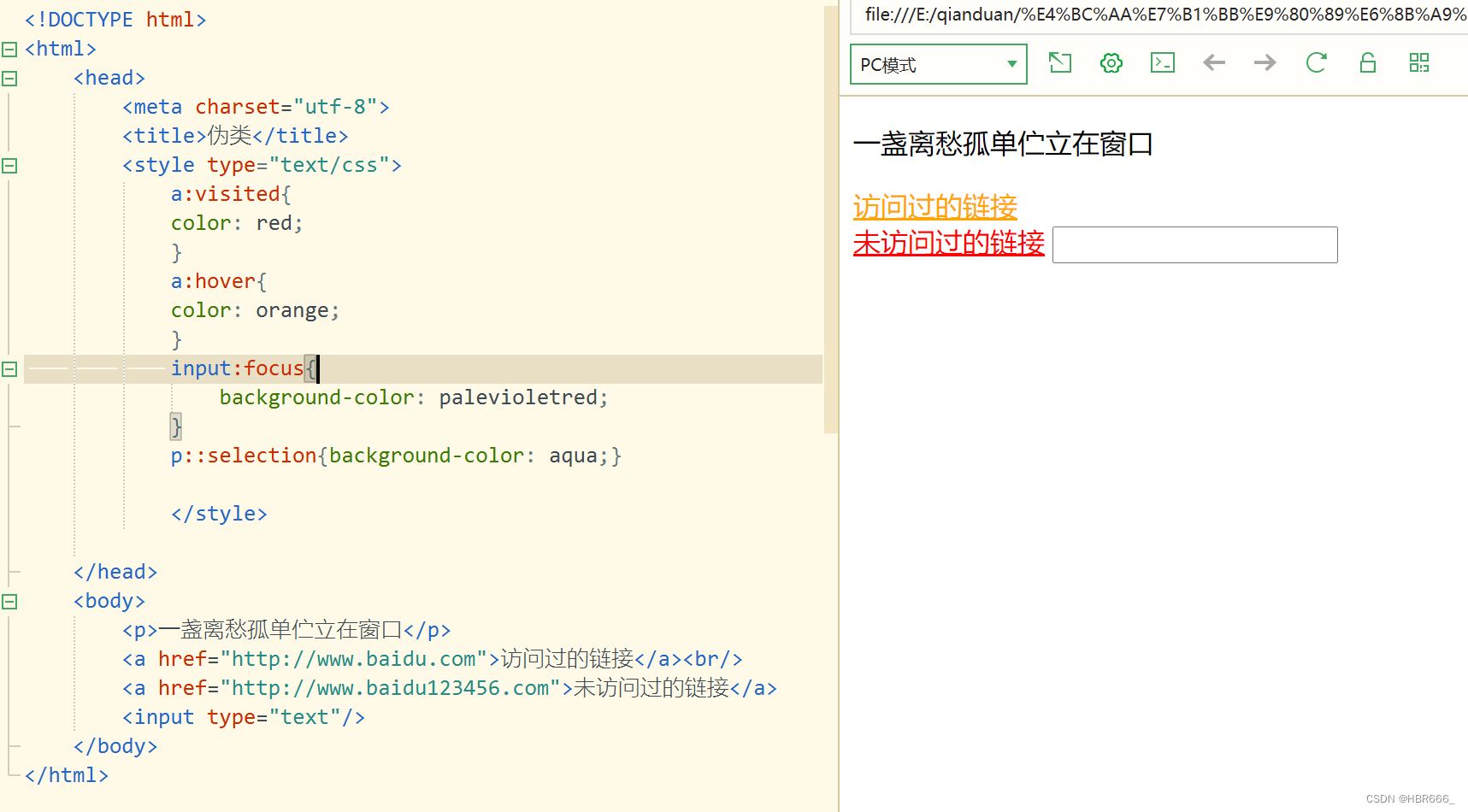Image resolution: width=1468 pixels, height=812 pixels.
Task: Click the closing </style> tag
Action: point(219,514)
